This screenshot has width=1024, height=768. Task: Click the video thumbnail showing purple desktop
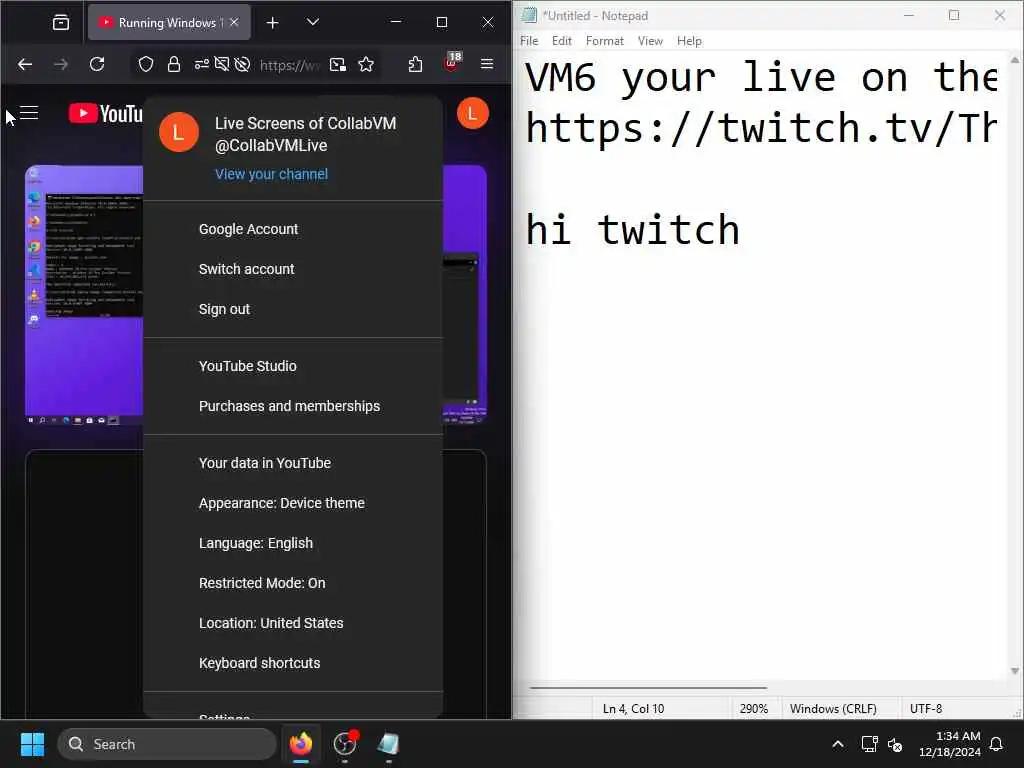point(84,294)
